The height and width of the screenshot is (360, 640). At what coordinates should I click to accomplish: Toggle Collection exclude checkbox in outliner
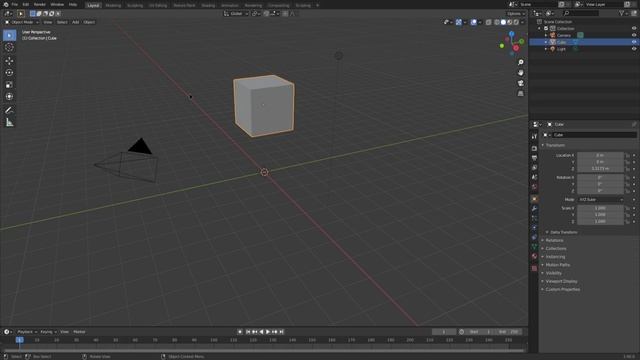click(x=546, y=29)
